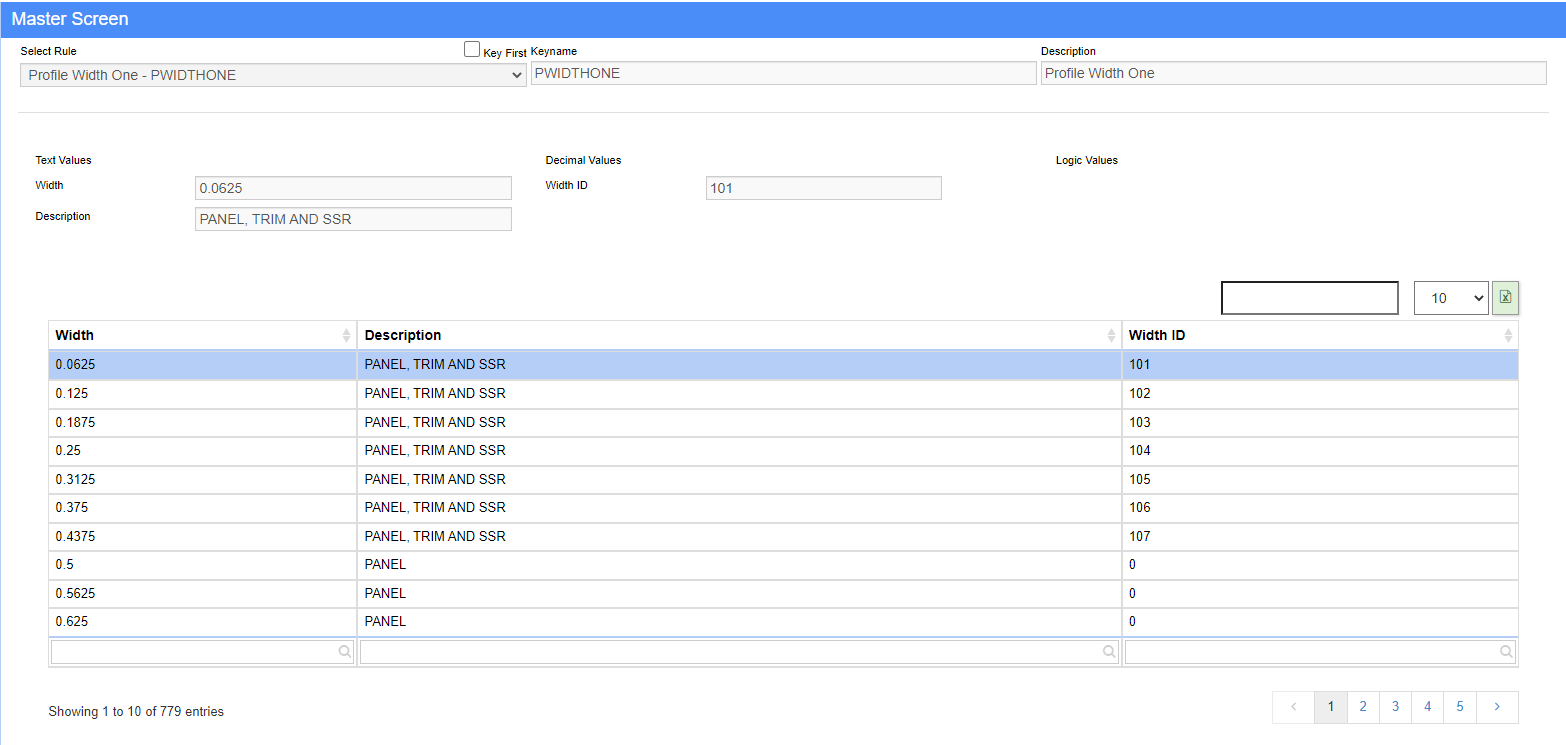Click magnifier icon in Width ID filter
This screenshot has height=745, width=1566.
coord(1506,652)
